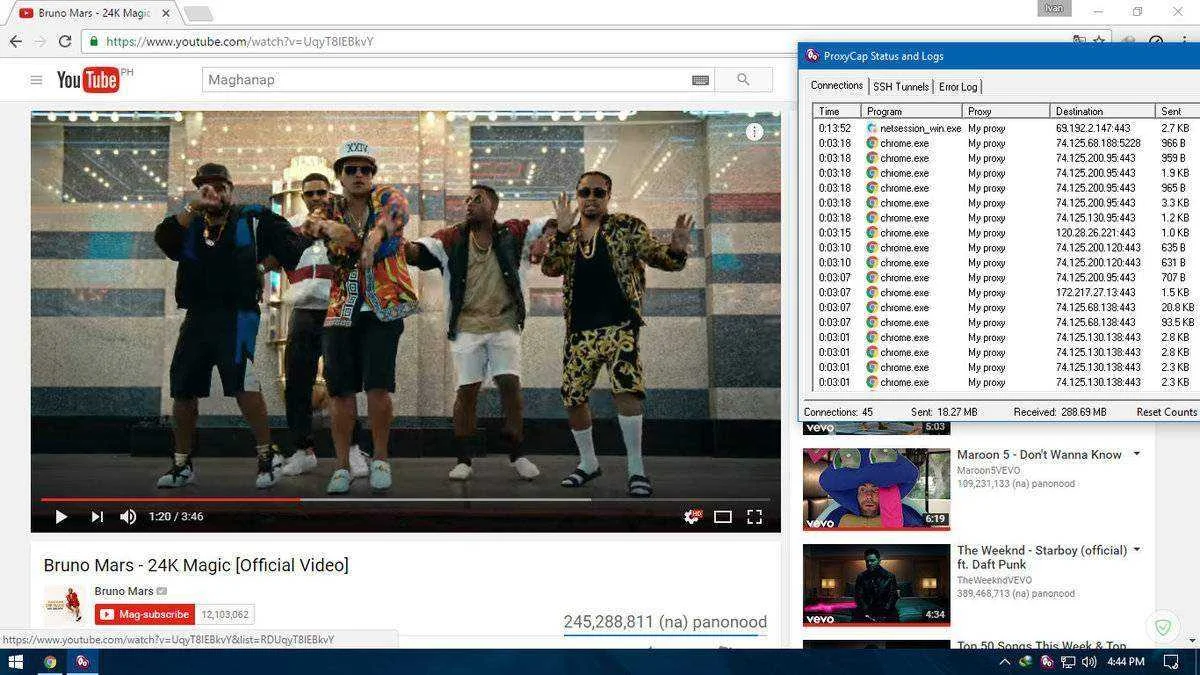
Task: Expand options arrow beside Maroon 5 video
Action: click(1137, 454)
